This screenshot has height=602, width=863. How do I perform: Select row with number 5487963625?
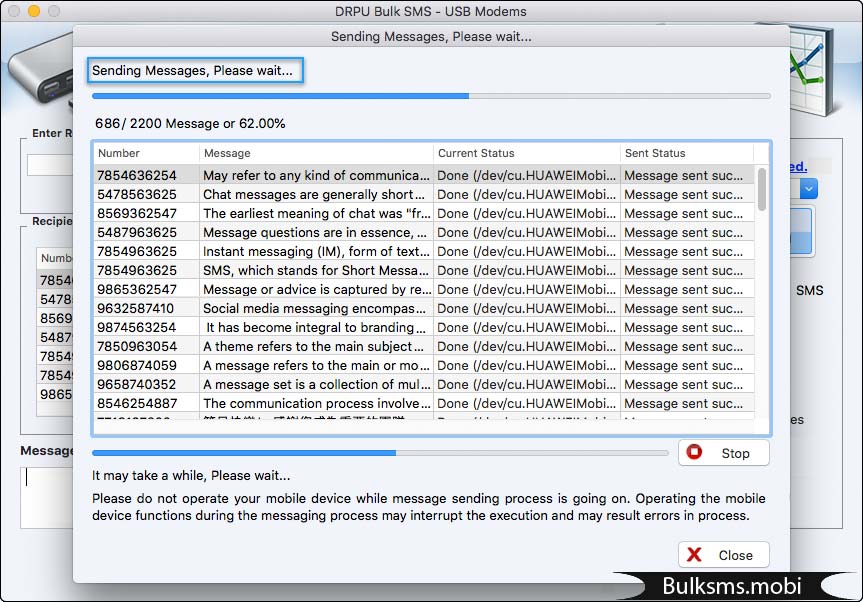click(x=424, y=232)
